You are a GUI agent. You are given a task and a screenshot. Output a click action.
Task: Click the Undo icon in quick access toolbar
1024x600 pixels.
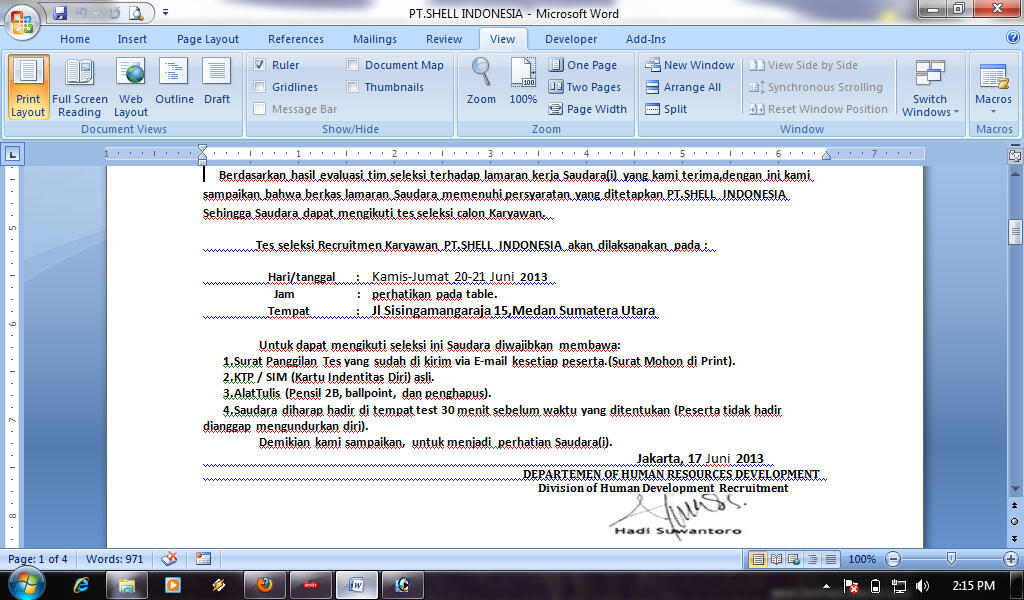[82, 12]
